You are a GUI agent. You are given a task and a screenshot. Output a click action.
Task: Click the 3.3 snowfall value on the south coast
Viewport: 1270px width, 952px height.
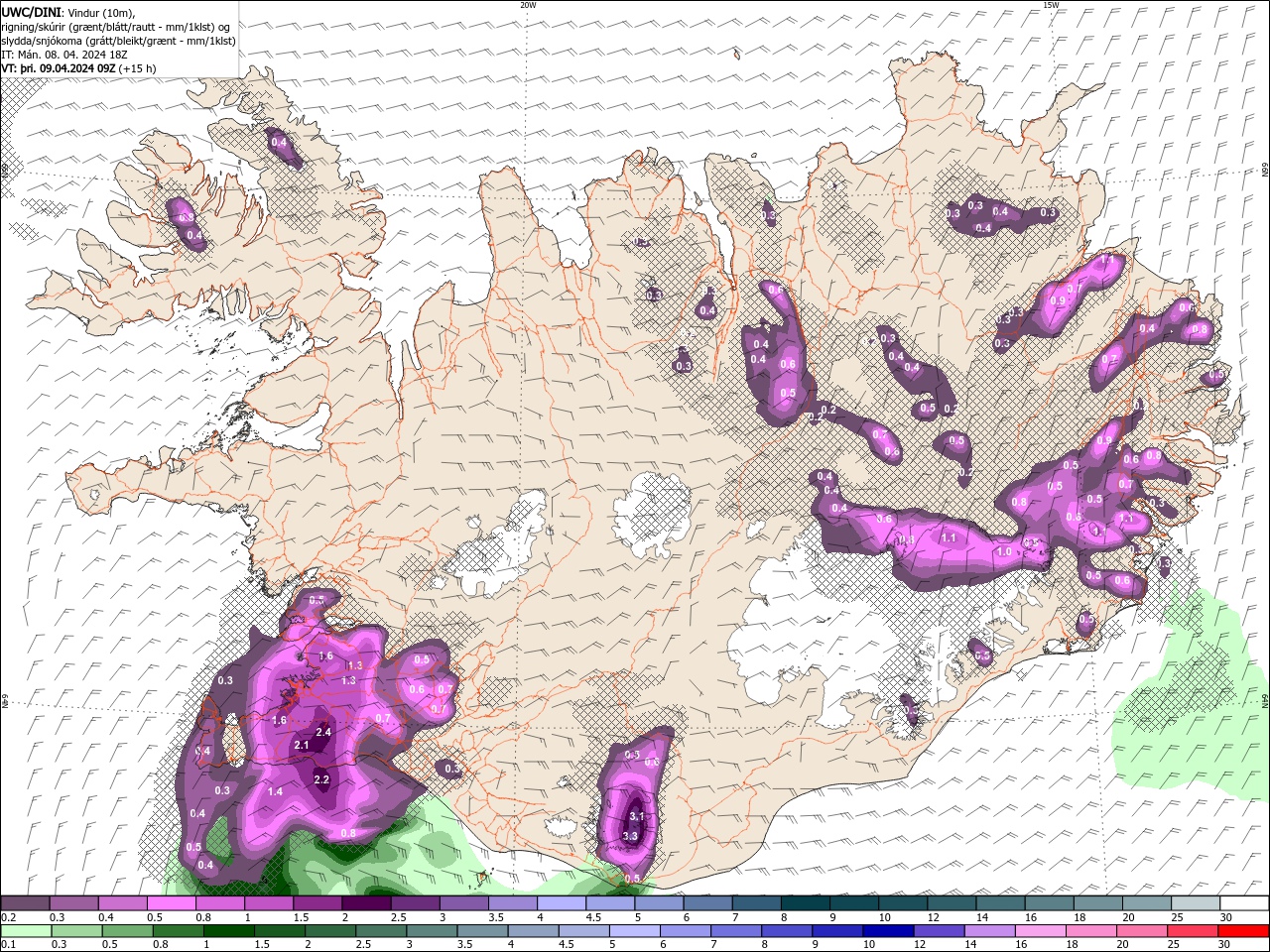(630, 836)
